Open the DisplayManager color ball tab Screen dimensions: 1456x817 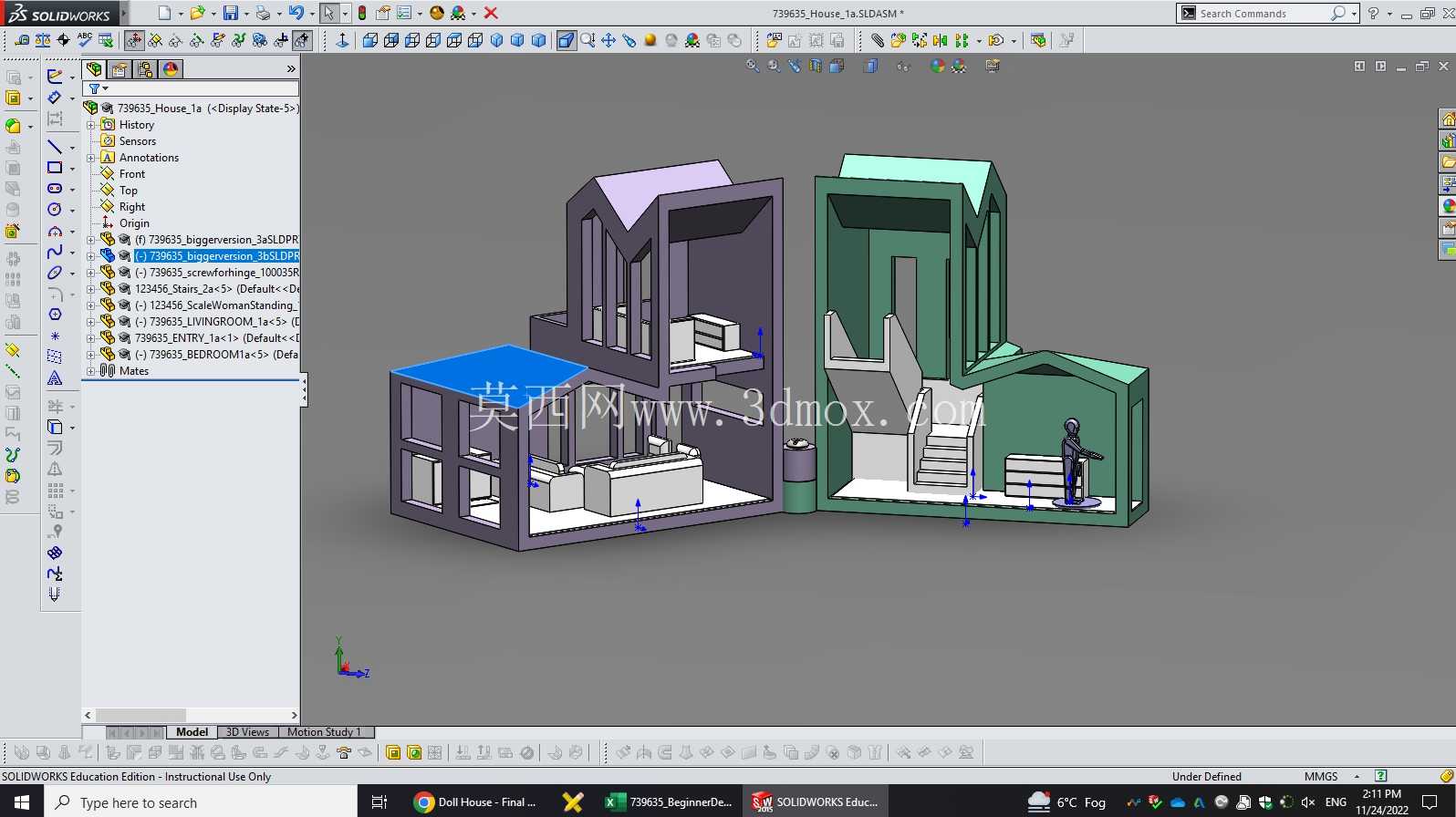(171, 69)
